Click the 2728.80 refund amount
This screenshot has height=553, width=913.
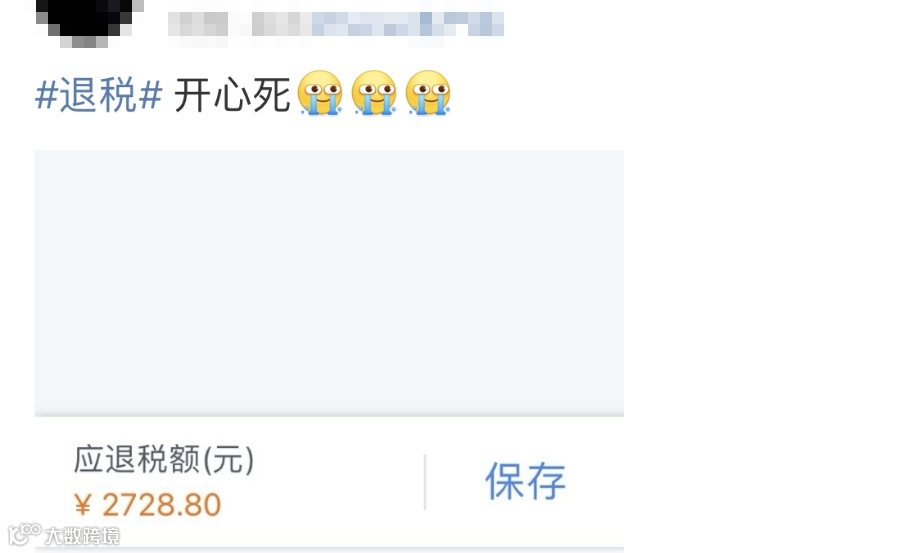(161, 505)
